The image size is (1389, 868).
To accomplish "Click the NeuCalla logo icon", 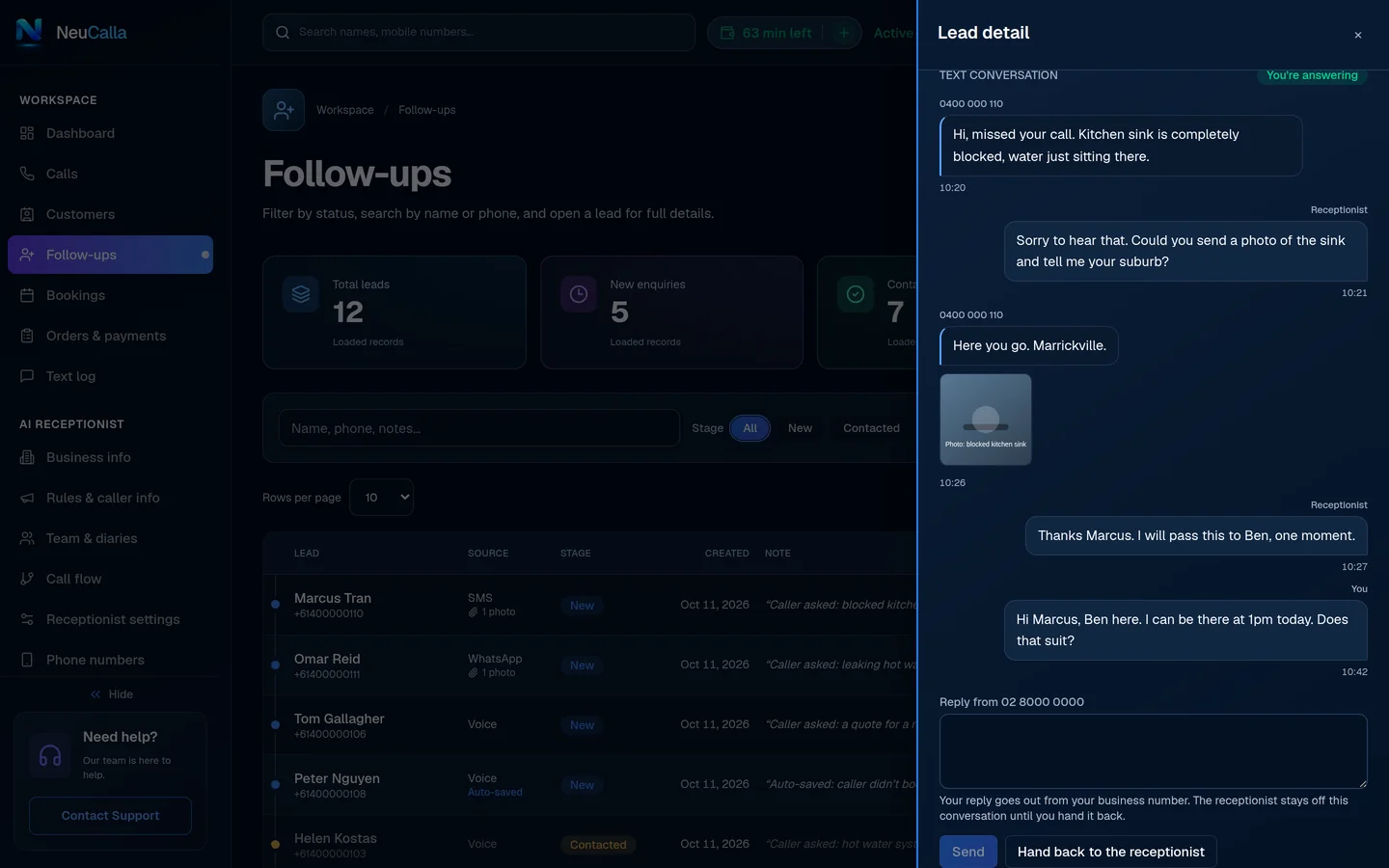I will click(x=29, y=32).
